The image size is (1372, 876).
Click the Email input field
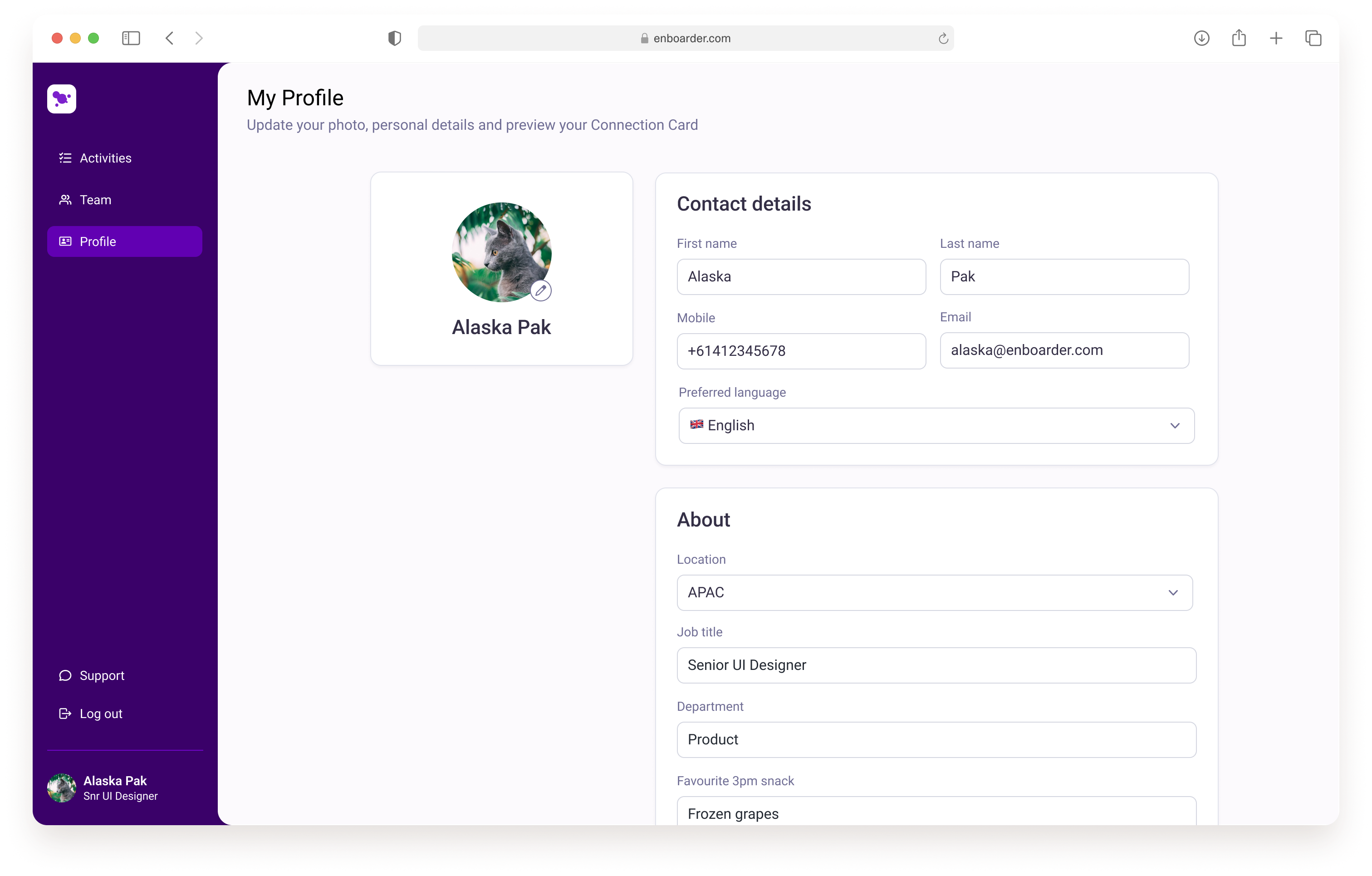click(x=1064, y=350)
